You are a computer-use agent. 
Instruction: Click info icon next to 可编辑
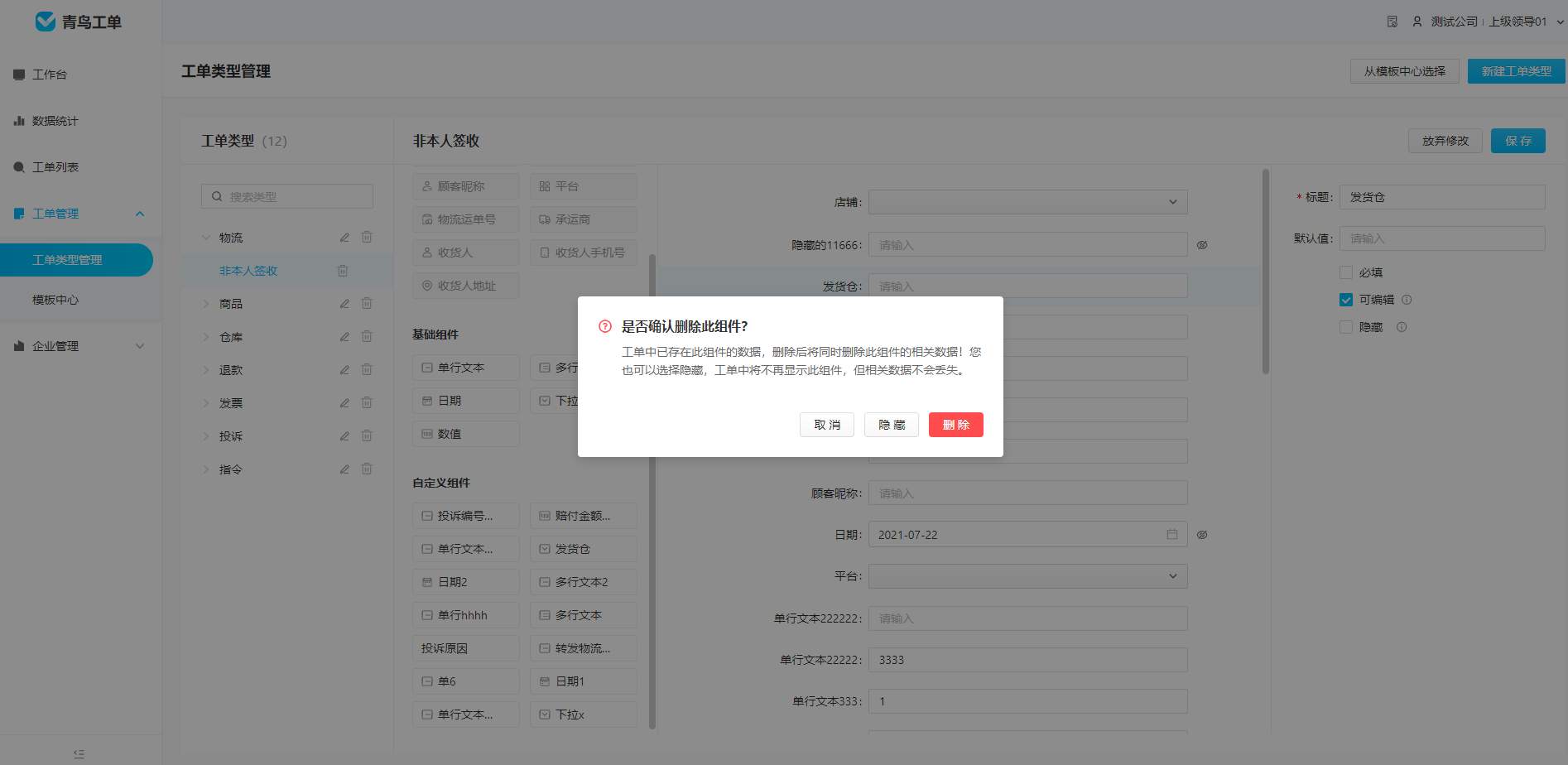(1407, 300)
